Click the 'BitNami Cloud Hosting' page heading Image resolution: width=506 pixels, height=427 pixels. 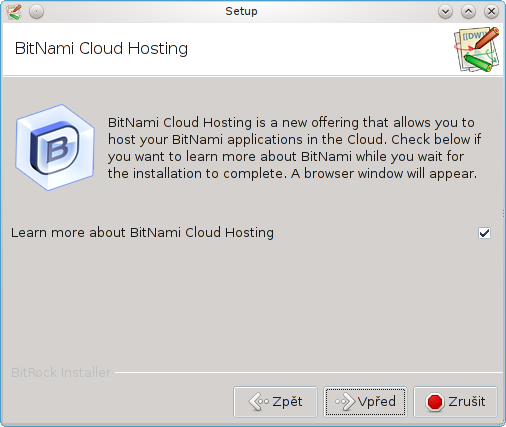[x=101, y=49]
